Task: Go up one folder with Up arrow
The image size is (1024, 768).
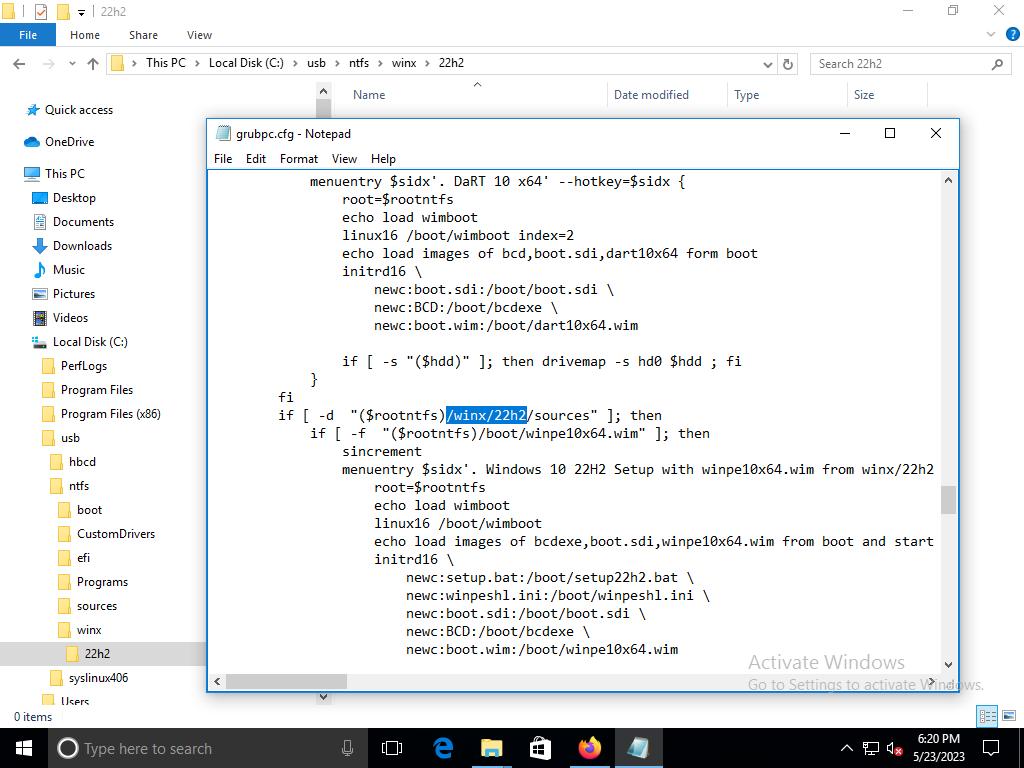Action: [93, 64]
